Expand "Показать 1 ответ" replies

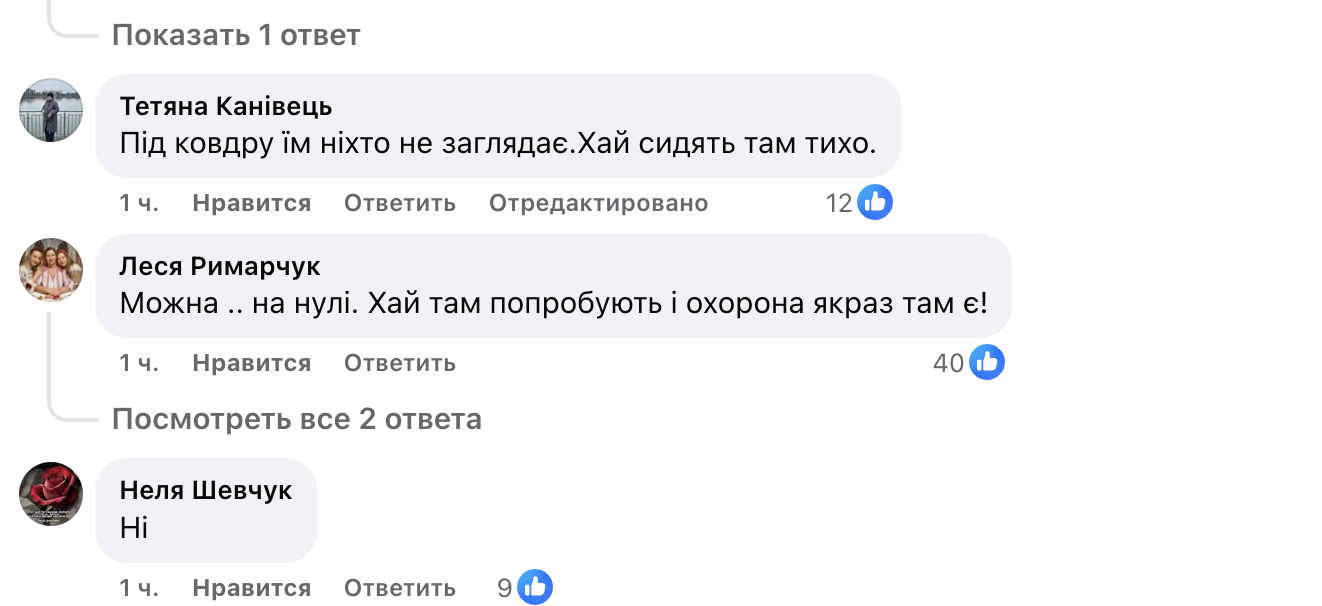coord(236,36)
